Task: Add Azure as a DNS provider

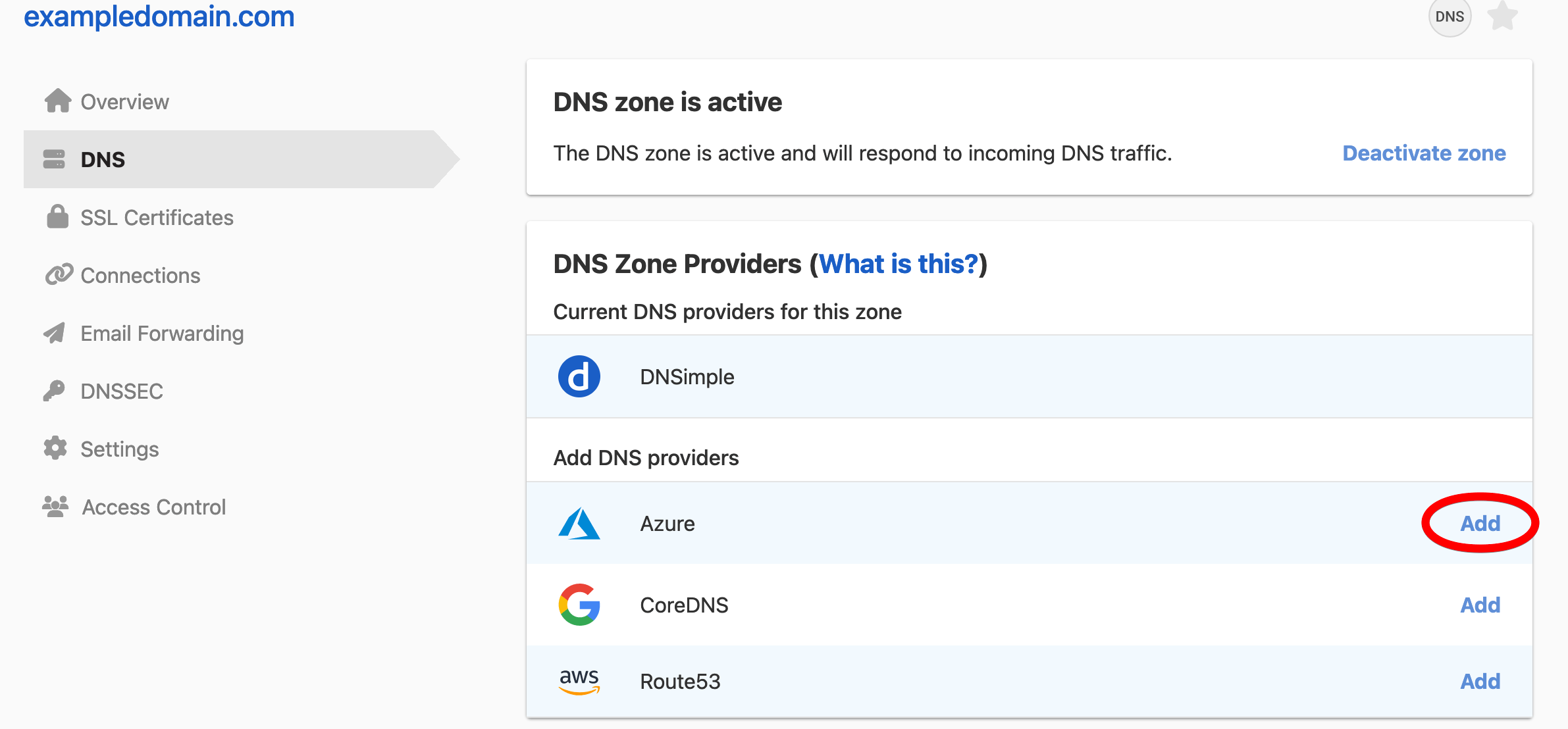Action: point(1479,523)
